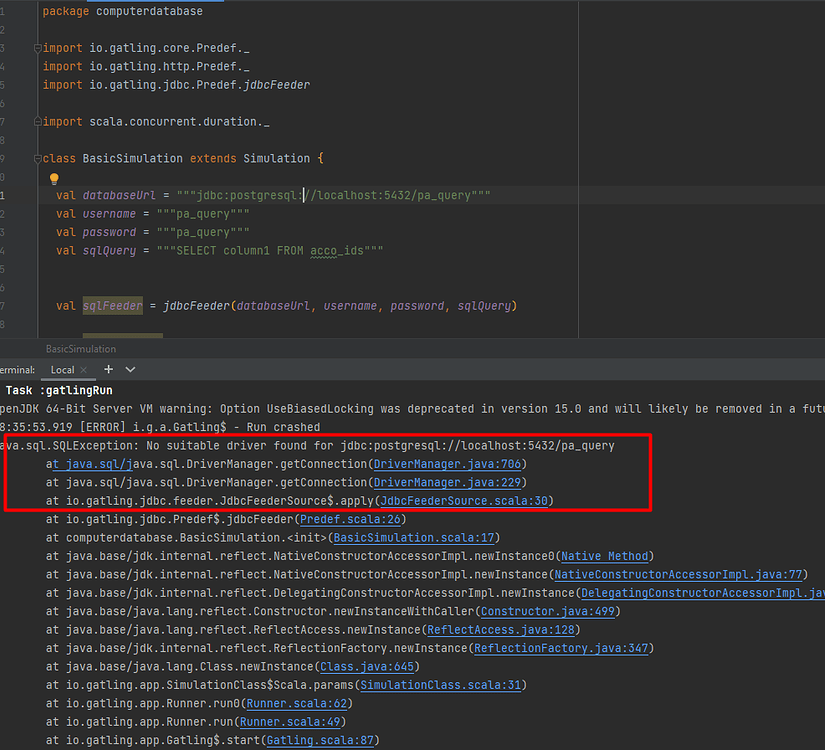Open the ReflectionFactory.java:347 link
825x750 pixels.
(x=562, y=648)
